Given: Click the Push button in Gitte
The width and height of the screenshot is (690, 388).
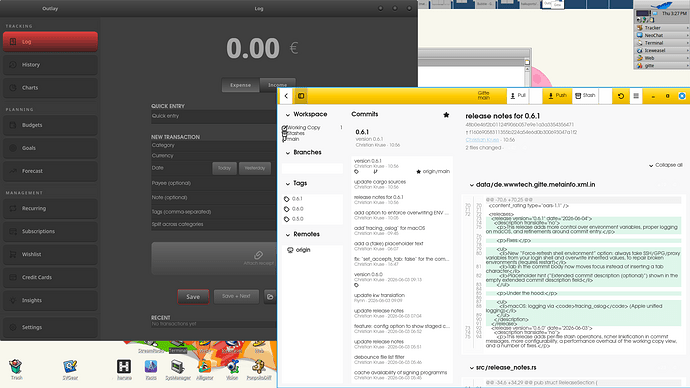Looking at the screenshot, I should point(557,95).
